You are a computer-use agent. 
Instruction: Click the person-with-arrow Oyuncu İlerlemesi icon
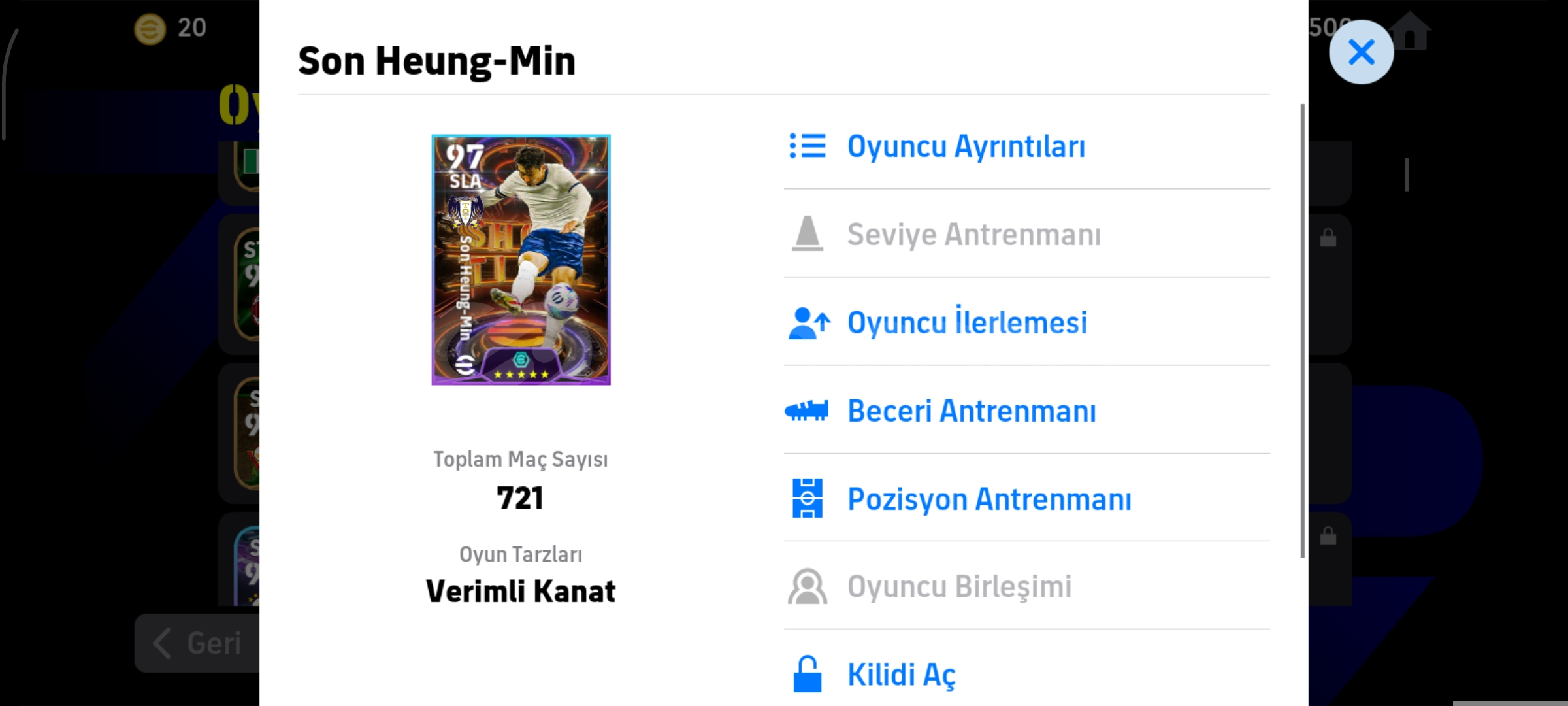809,323
